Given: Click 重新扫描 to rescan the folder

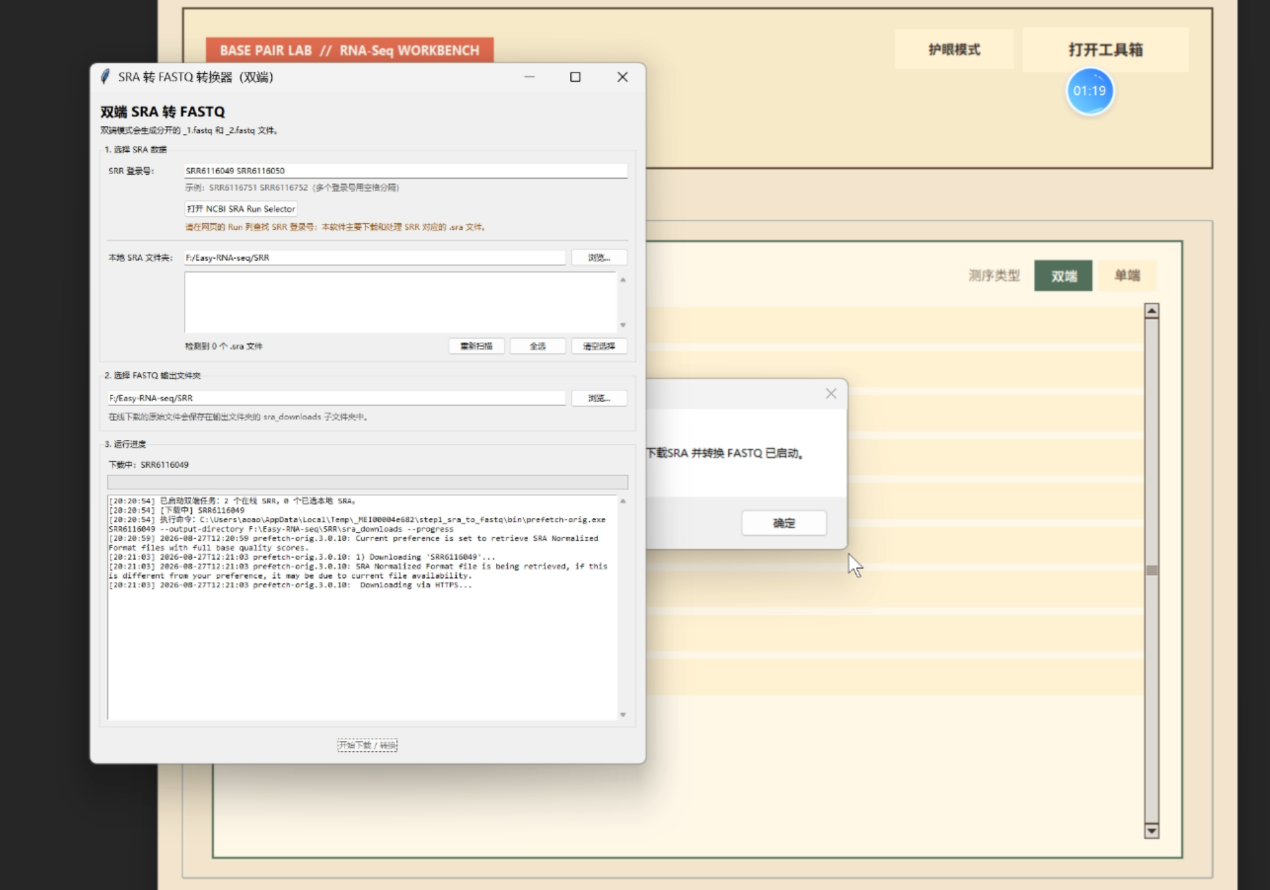Looking at the screenshot, I should click(x=476, y=346).
